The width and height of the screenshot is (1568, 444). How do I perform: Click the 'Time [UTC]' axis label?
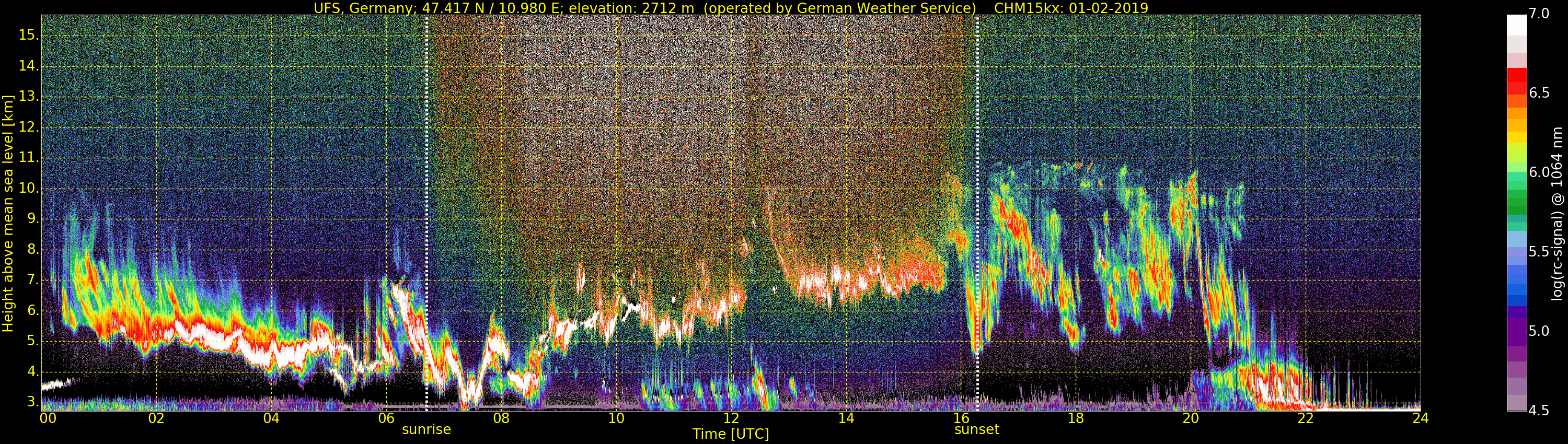[731, 434]
